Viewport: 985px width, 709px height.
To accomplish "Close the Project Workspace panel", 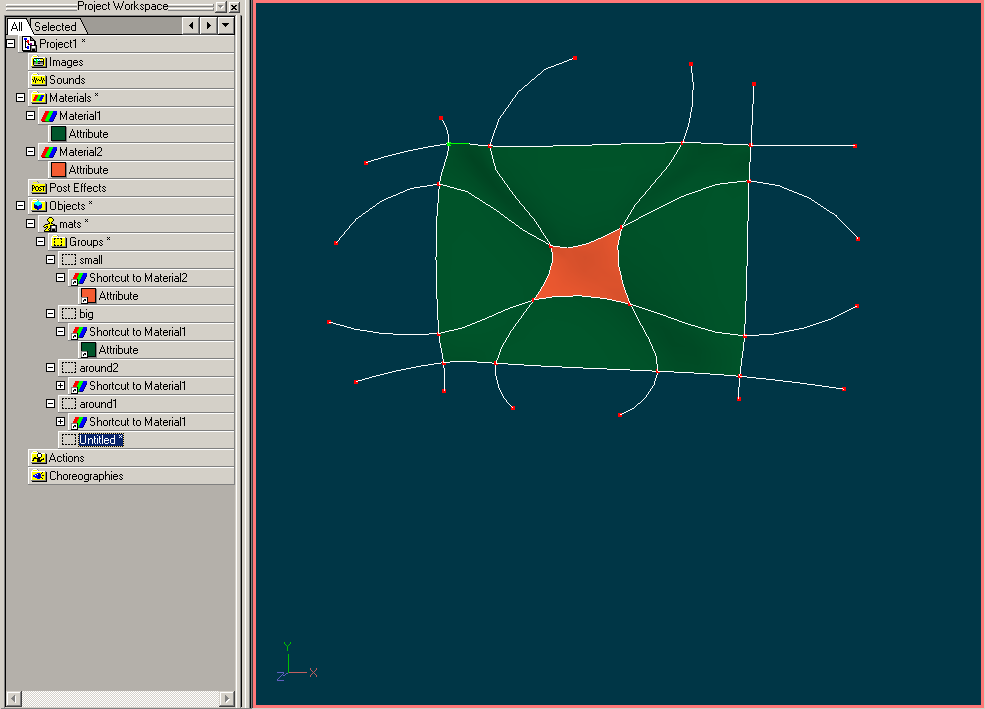I will [234, 7].
